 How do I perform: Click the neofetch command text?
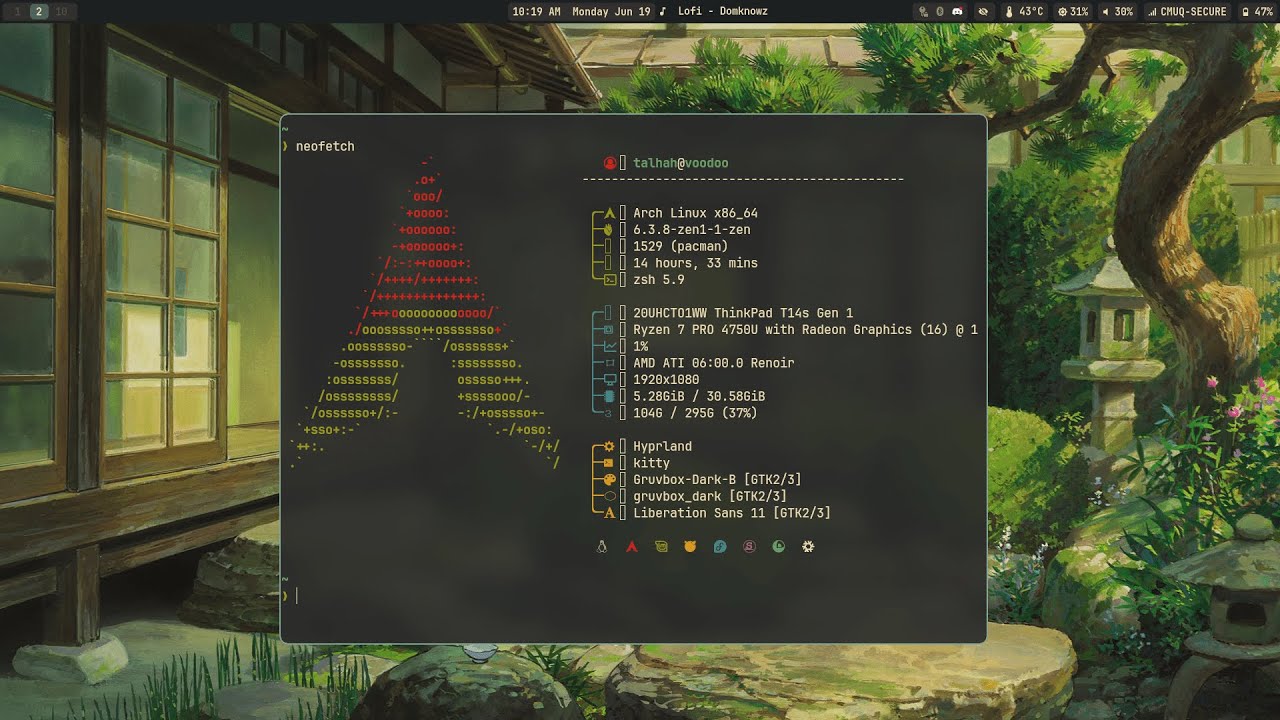pos(325,146)
